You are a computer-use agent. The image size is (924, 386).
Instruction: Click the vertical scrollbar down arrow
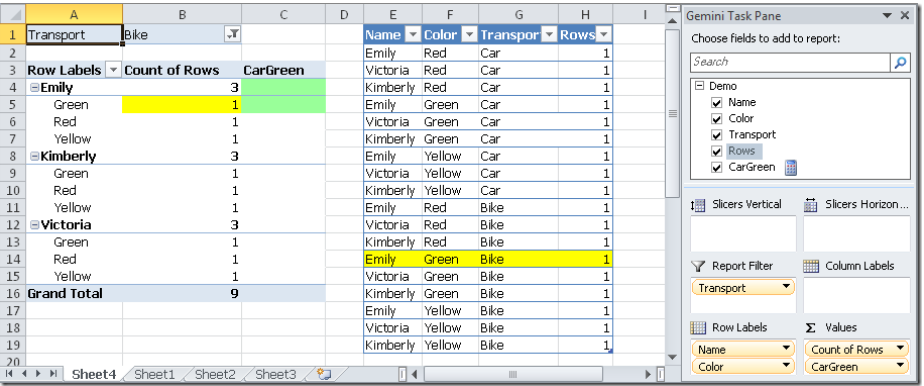[671, 357]
